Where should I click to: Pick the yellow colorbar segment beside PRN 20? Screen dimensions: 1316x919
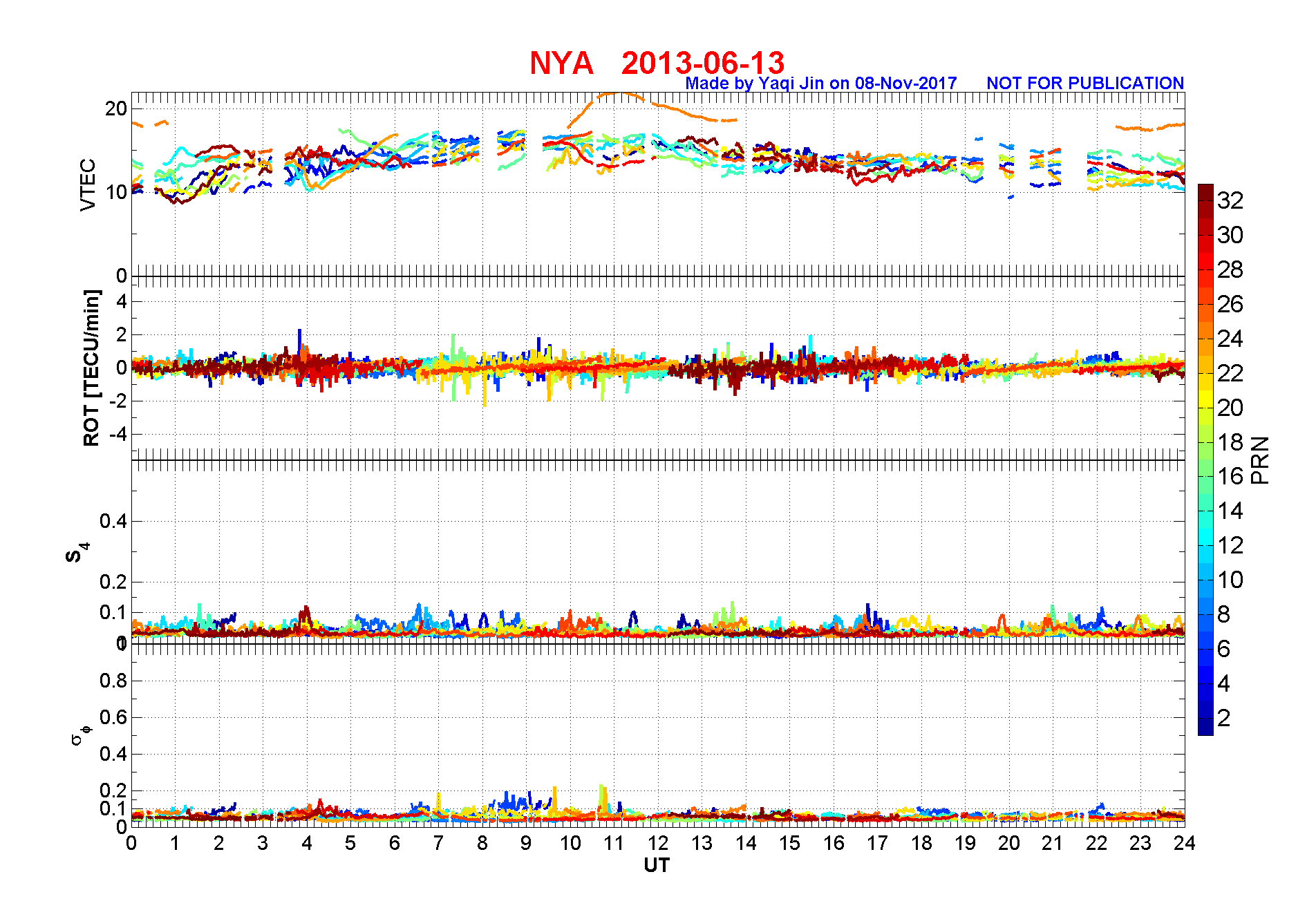click(x=1205, y=399)
